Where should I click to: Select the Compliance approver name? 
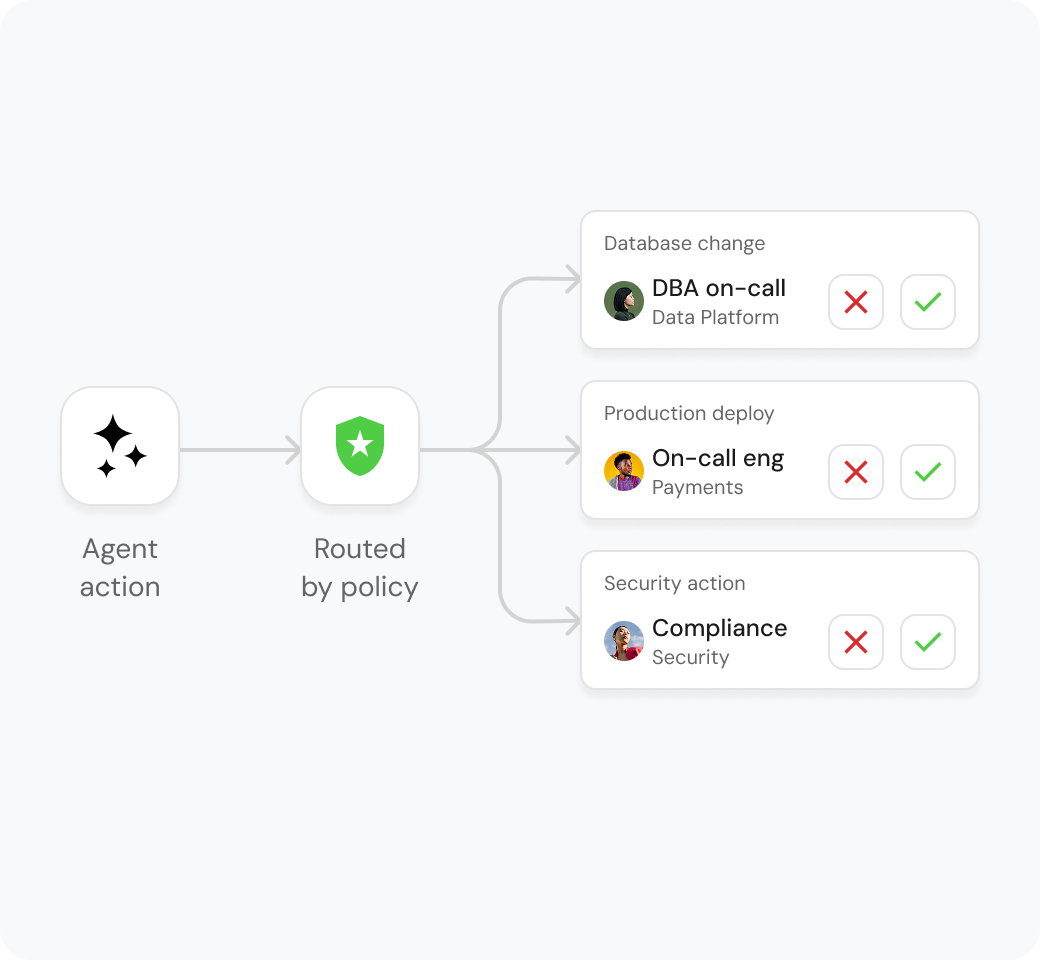(720, 628)
